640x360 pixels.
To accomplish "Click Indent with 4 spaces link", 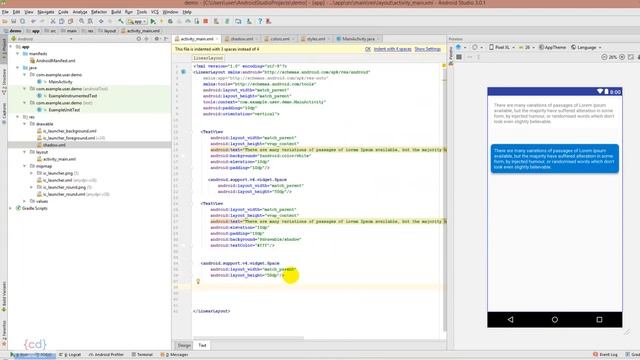I will 392,49.
